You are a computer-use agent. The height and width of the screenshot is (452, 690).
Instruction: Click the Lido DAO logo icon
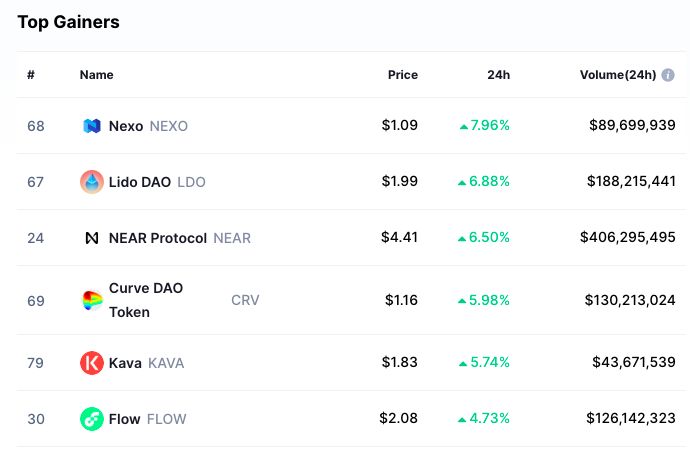[x=92, y=182]
